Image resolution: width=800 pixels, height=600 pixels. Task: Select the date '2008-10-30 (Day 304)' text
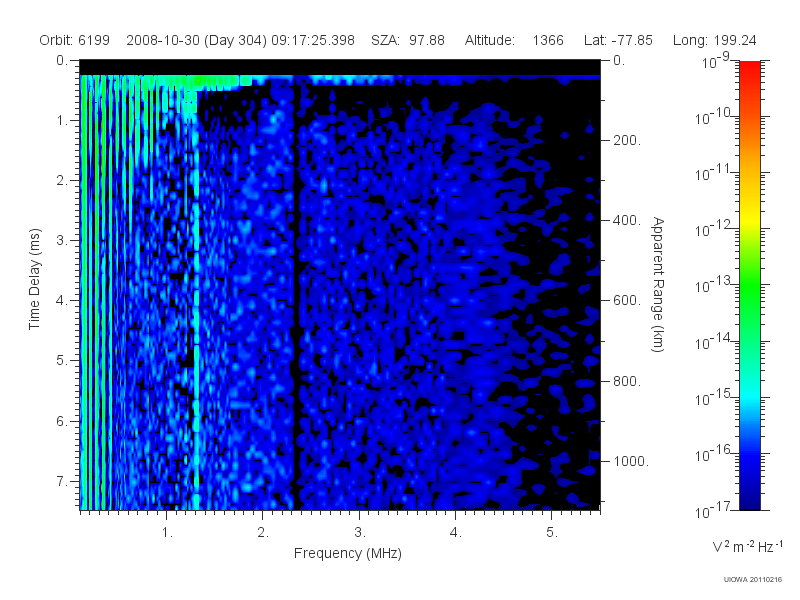(196, 40)
